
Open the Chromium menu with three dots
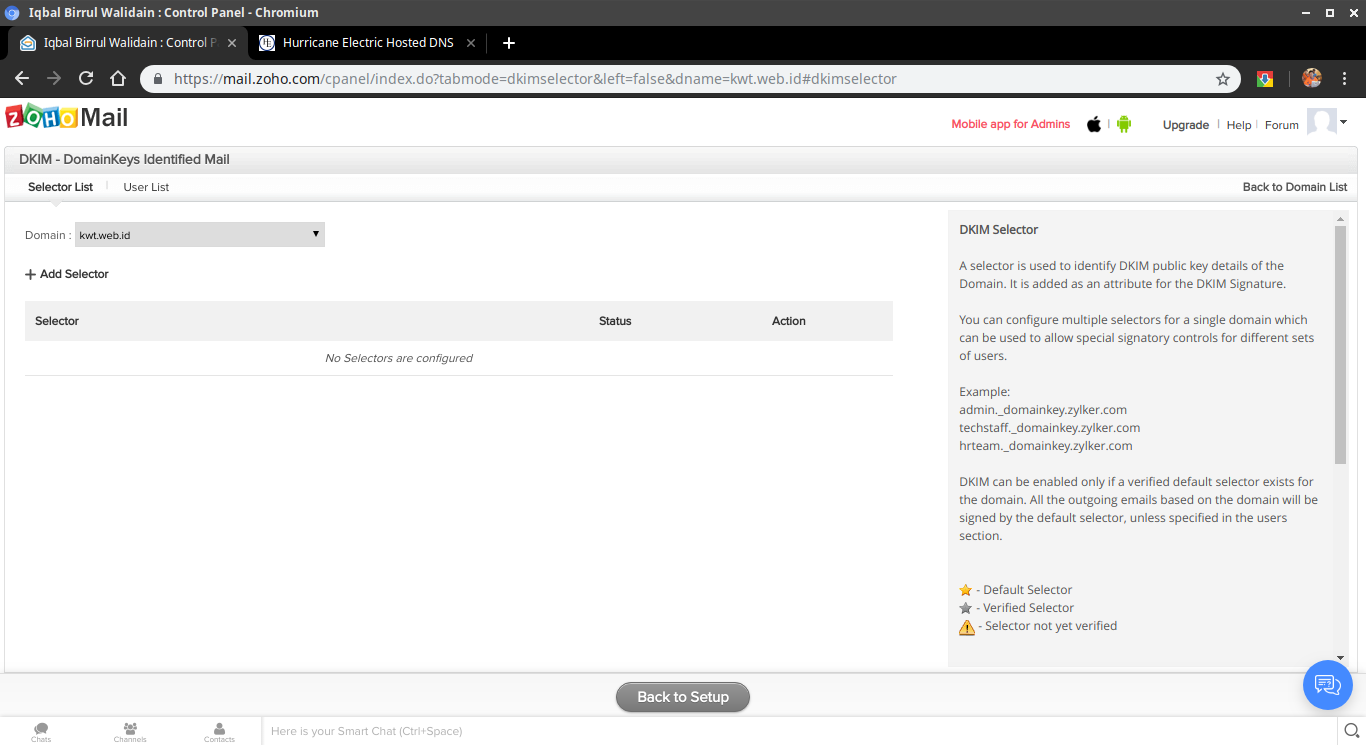[x=1344, y=78]
